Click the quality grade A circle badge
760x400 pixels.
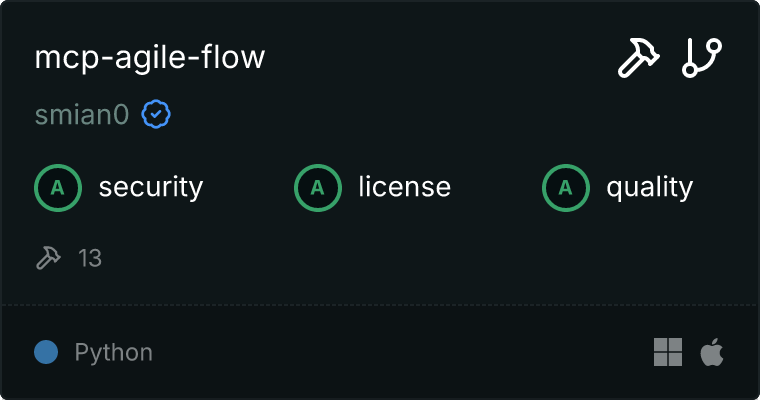[x=566, y=187]
